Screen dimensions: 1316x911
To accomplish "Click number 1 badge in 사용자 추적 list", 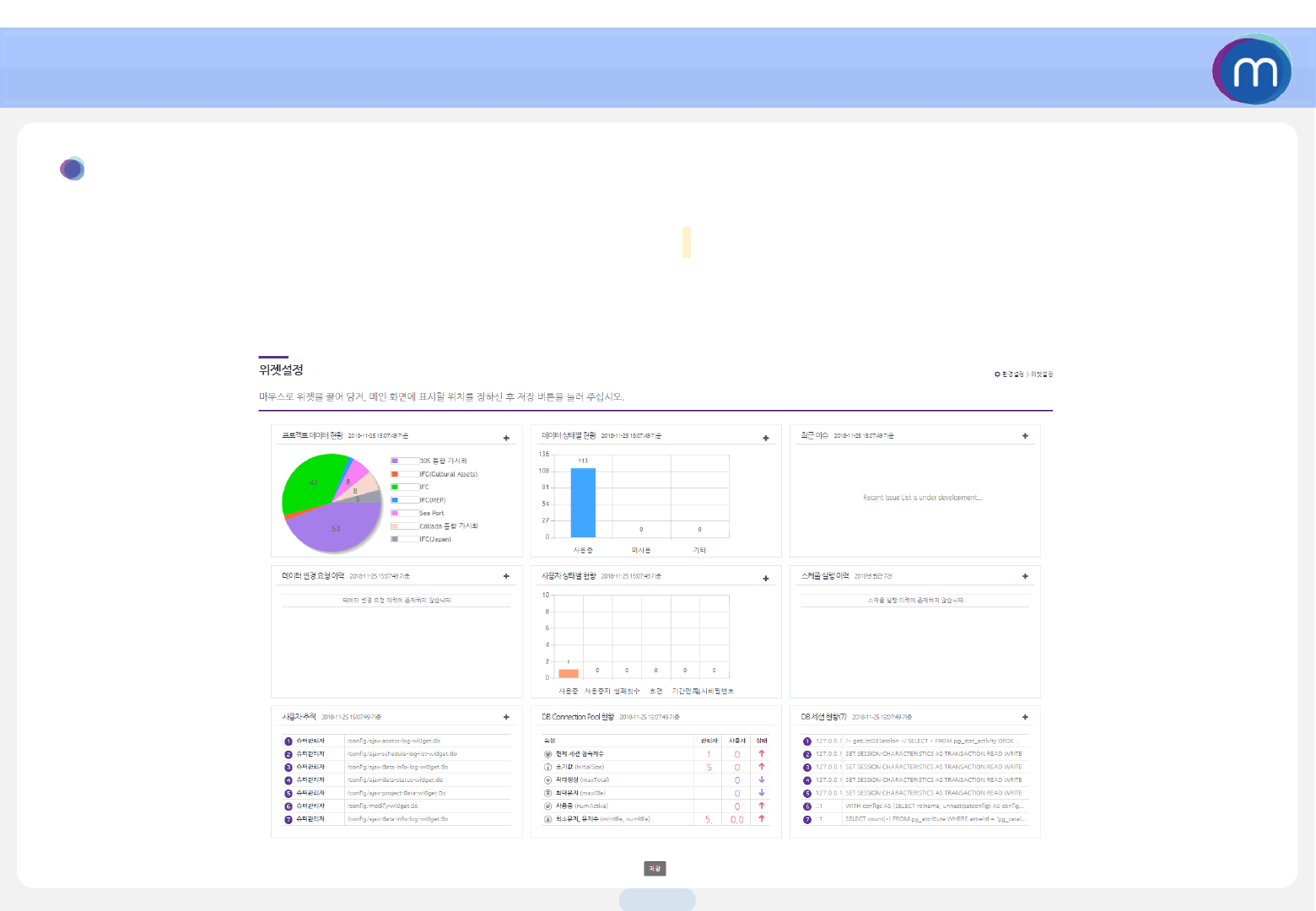I will [x=289, y=741].
